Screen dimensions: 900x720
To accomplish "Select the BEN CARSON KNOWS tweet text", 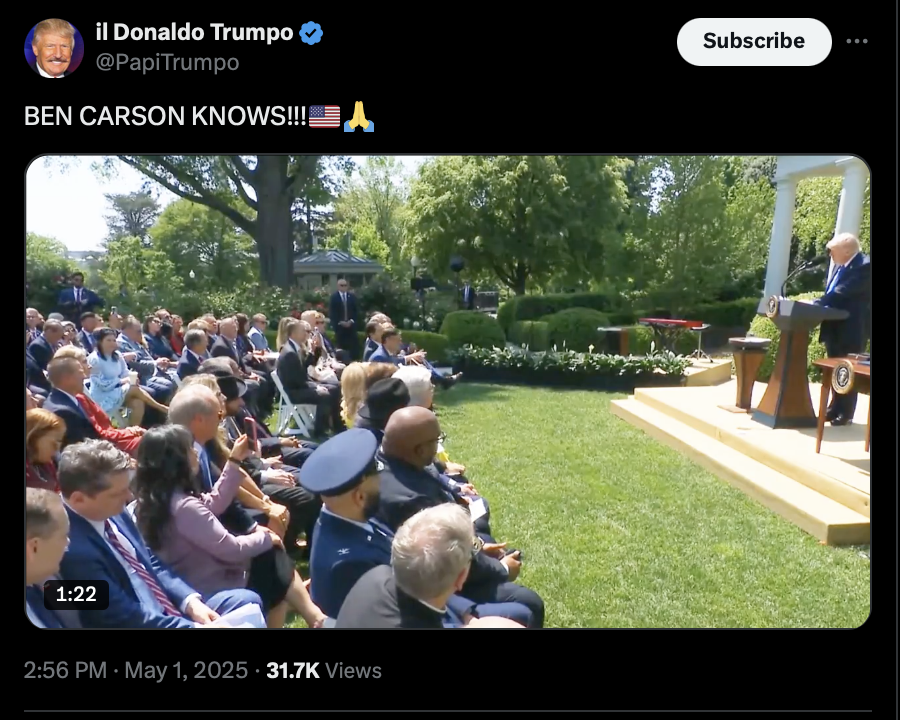I will click(x=165, y=116).
